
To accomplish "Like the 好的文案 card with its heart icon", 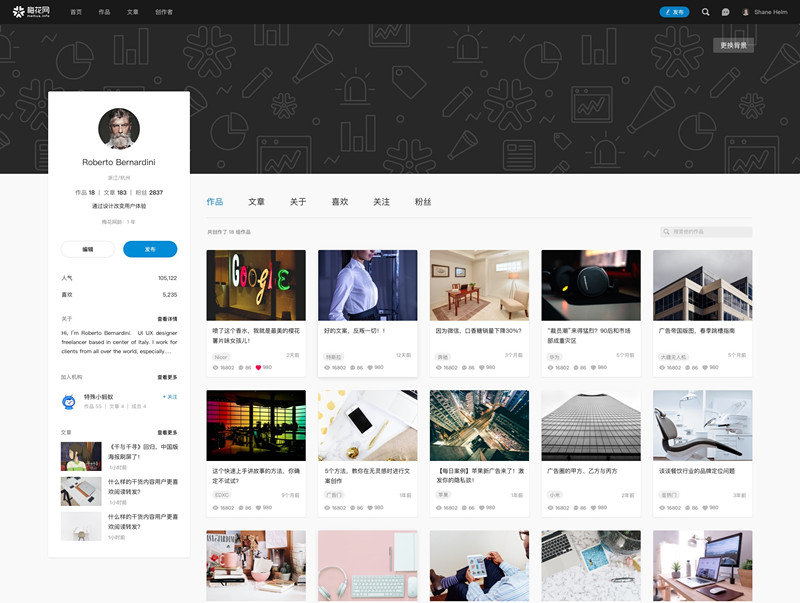I will [370, 367].
